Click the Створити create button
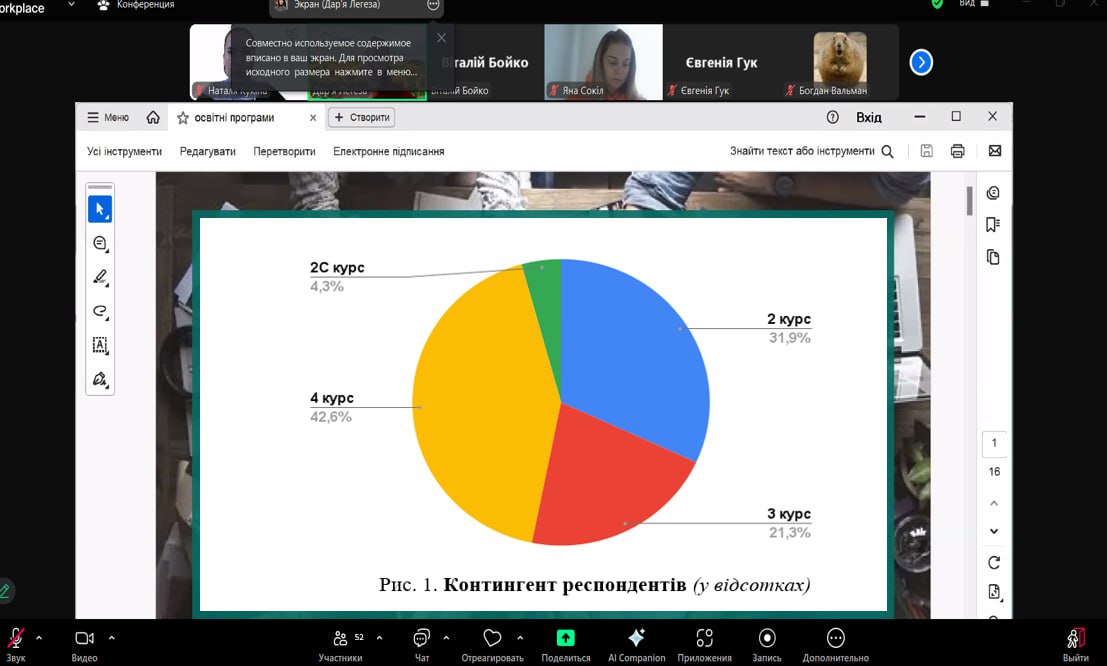This screenshot has width=1107, height=666. pyautogui.click(x=361, y=117)
